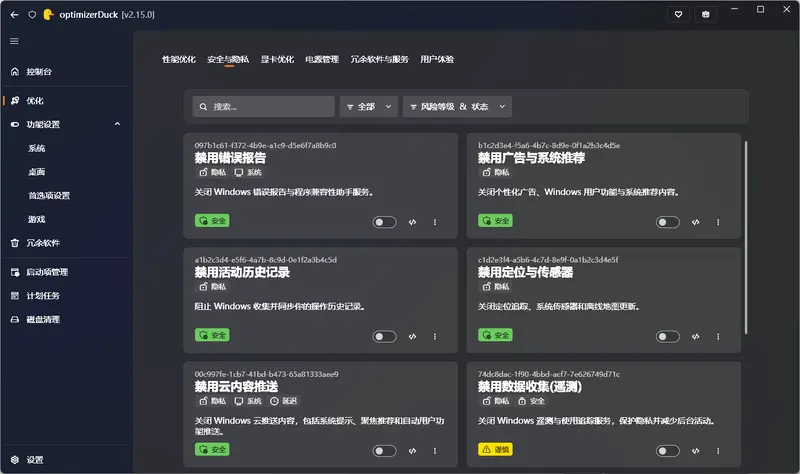Open more options for 禁用错误报告
The height and width of the screenshot is (474, 800).
(435, 222)
